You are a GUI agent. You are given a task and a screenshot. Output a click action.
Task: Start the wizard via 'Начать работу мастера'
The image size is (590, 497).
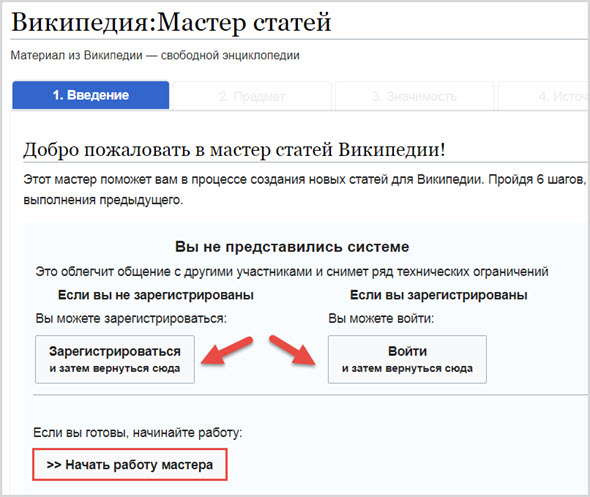click(130, 465)
